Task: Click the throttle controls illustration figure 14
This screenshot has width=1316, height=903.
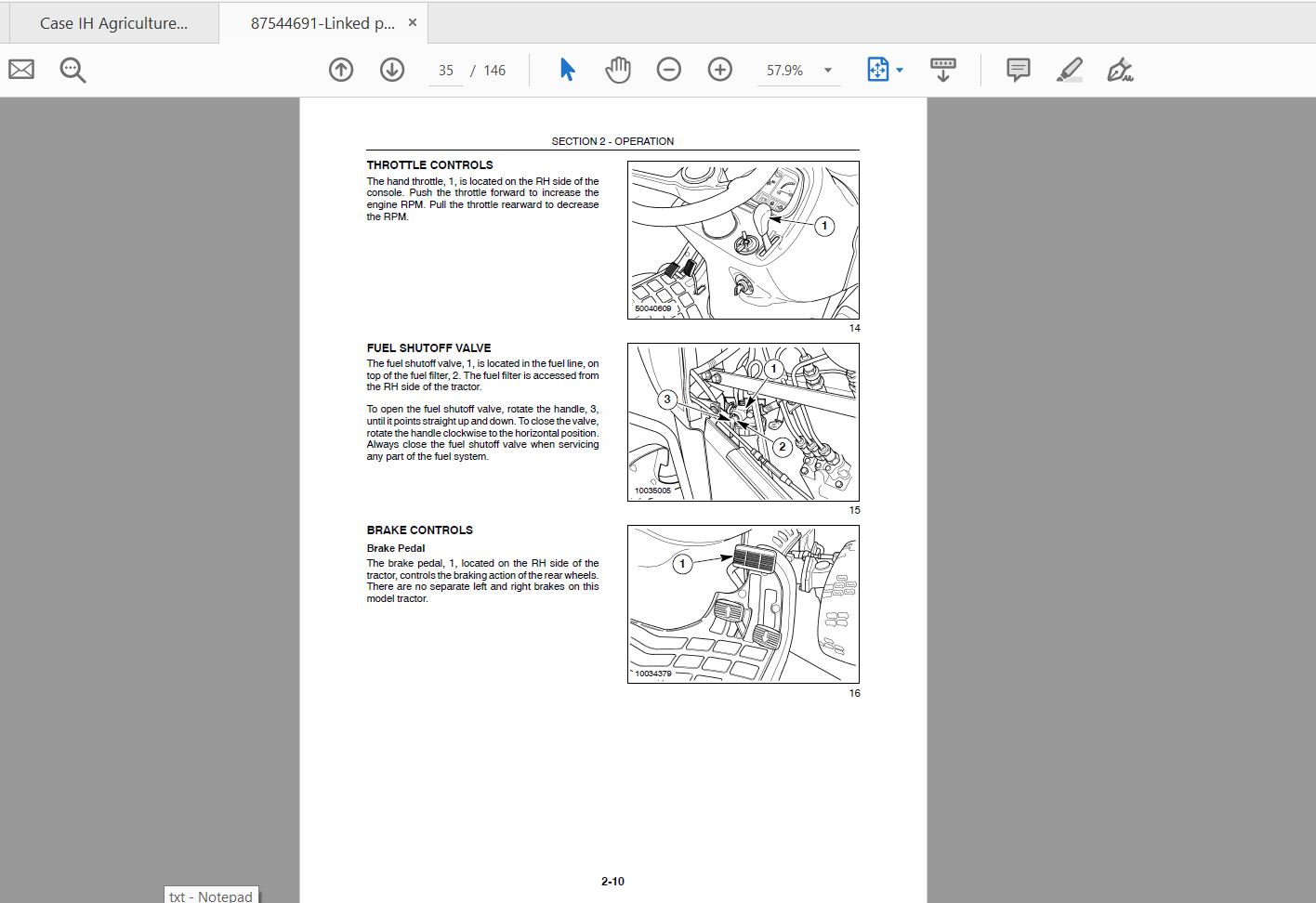Action: 744,240
